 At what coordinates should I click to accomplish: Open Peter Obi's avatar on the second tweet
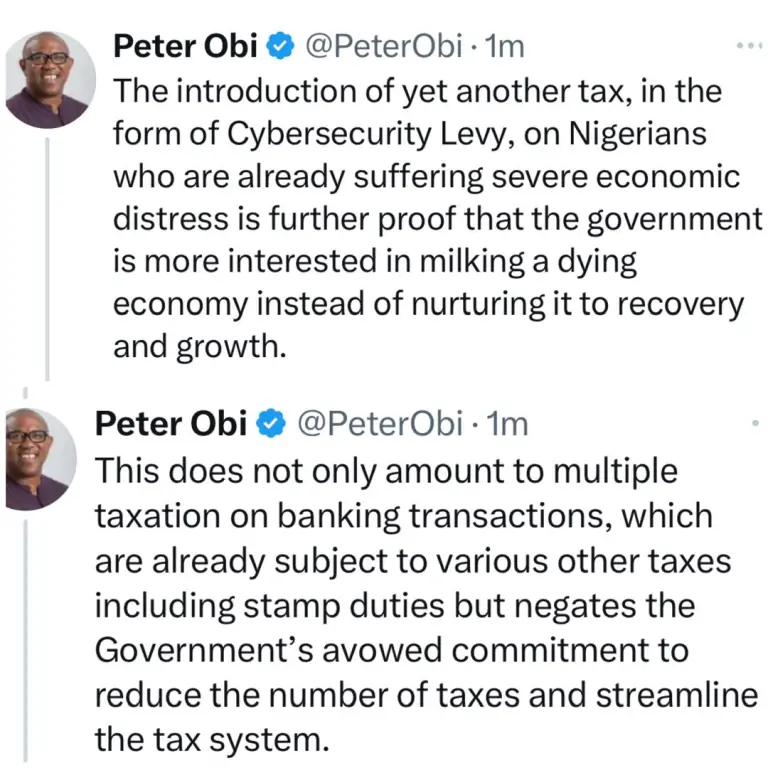[37, 457]
